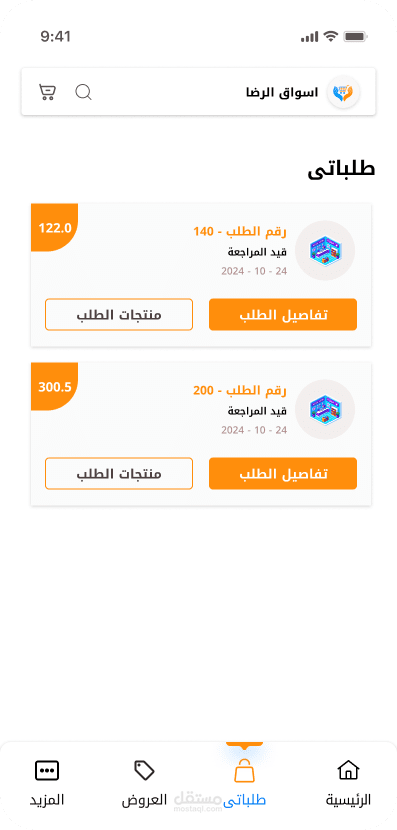Open order 200 store thumbnail
The height and width of the screenshot is (830, 397).
(x=324, y=409)
